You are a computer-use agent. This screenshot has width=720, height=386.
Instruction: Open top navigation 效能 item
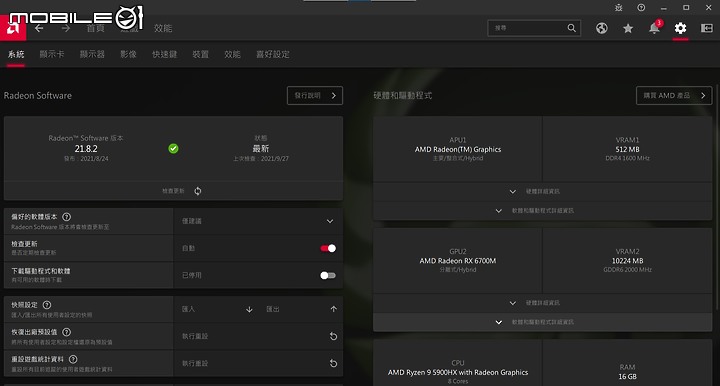point(163,28)
